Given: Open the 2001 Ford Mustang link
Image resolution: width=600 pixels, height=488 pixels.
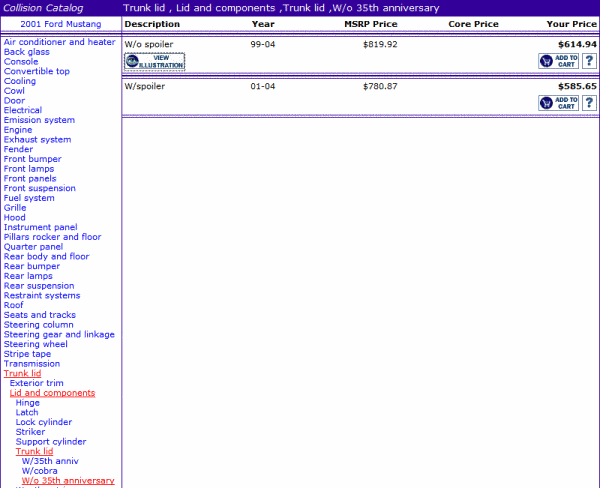Looking at the screenshot, I should click(61, 24).
